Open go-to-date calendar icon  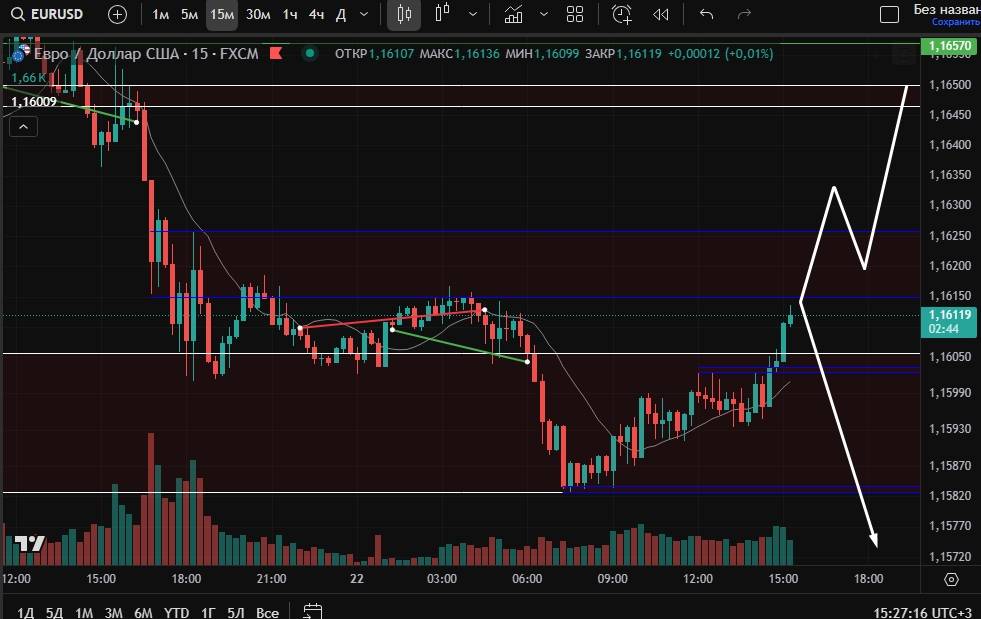[x=313, y=611]
